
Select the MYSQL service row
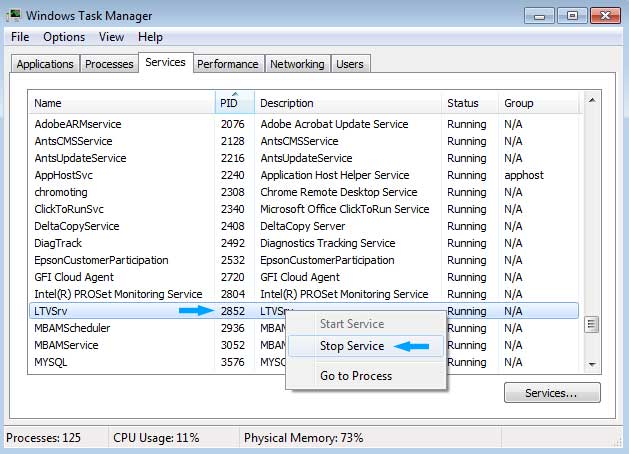[x=304, y=362]
